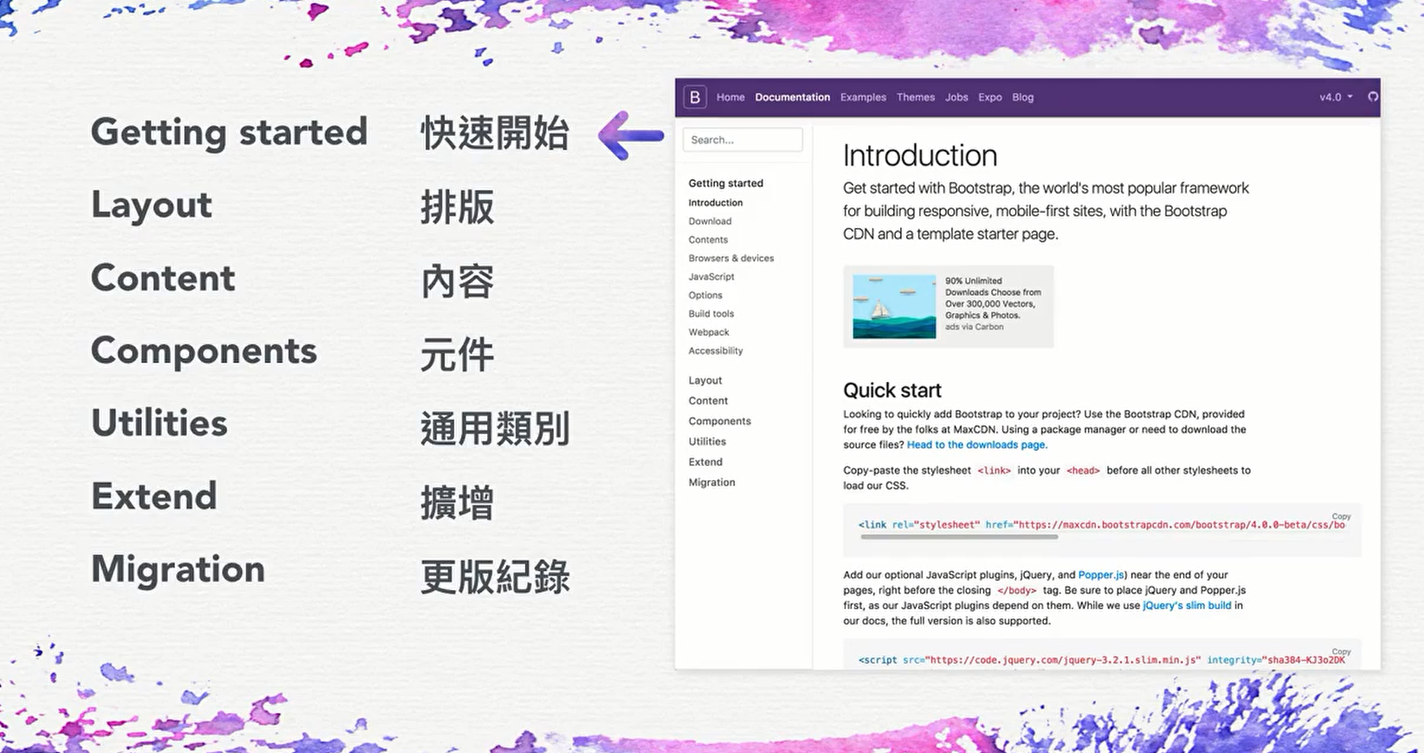The image size is (1424, 753).
Task: Click the 快速開始 label on slide
Action: click(495, 134)
